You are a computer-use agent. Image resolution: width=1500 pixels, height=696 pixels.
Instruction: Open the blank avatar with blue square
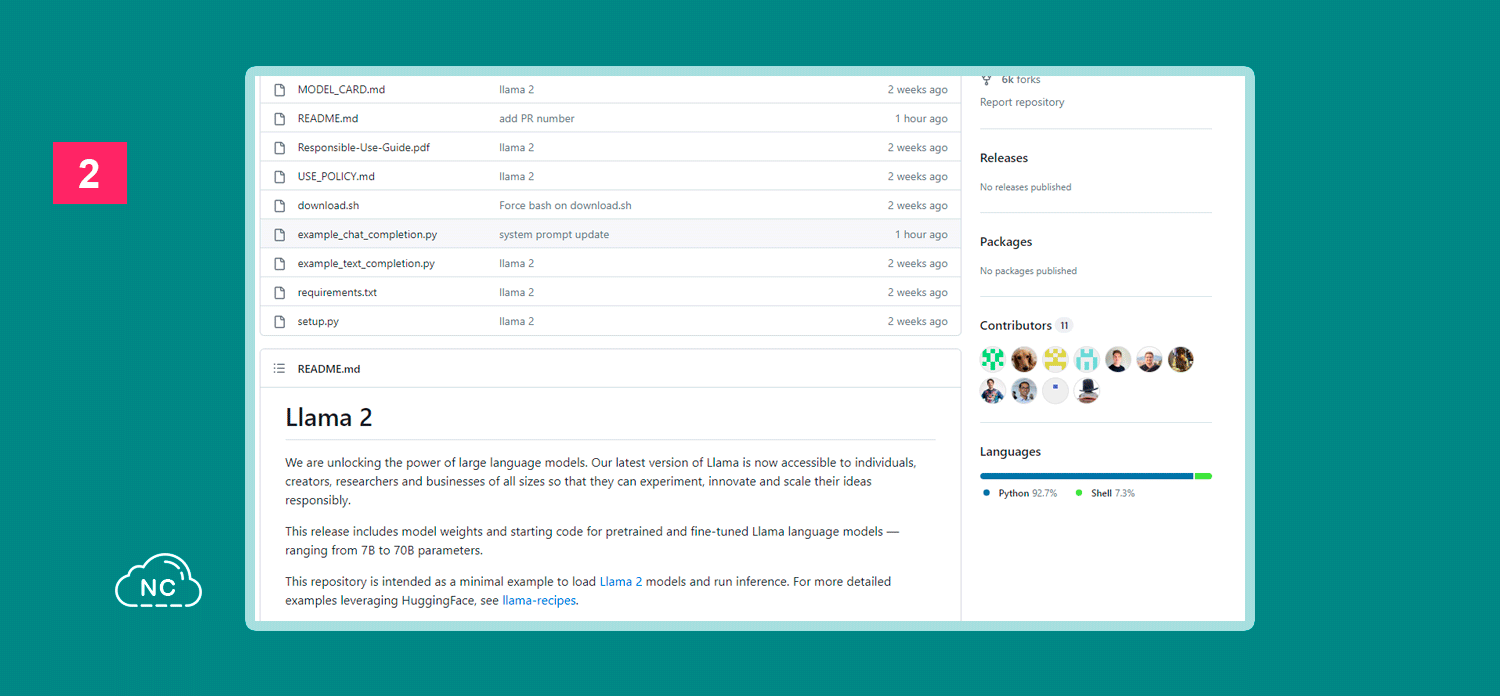coord(1055,391)
